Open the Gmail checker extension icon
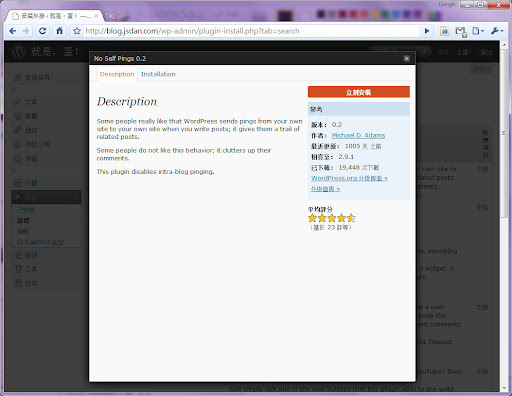Viewport: 512px width, 396px height. [x=461, y=31]
